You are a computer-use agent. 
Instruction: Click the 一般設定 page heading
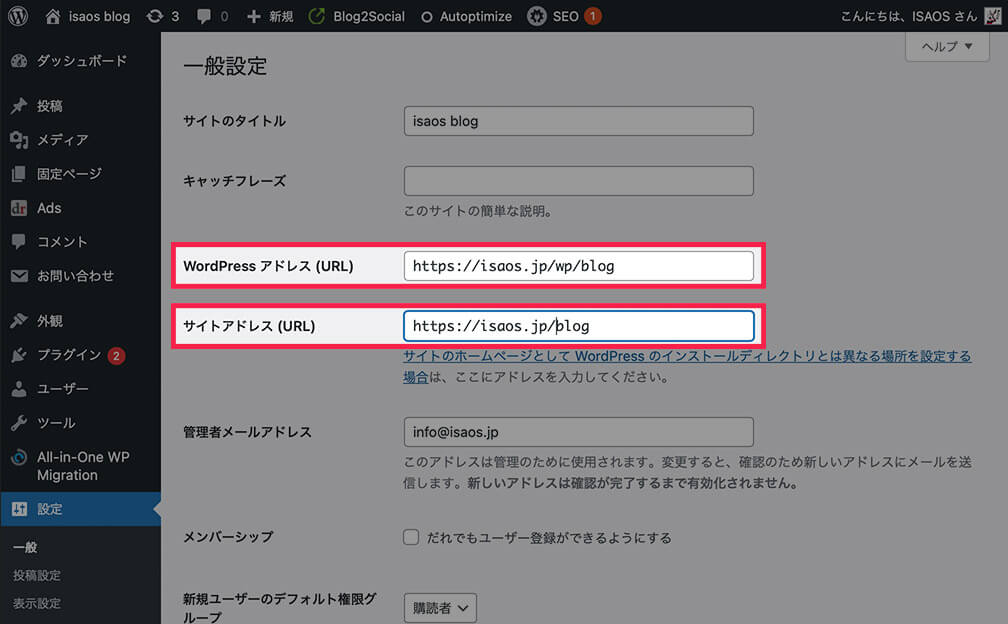pos(225,66)
